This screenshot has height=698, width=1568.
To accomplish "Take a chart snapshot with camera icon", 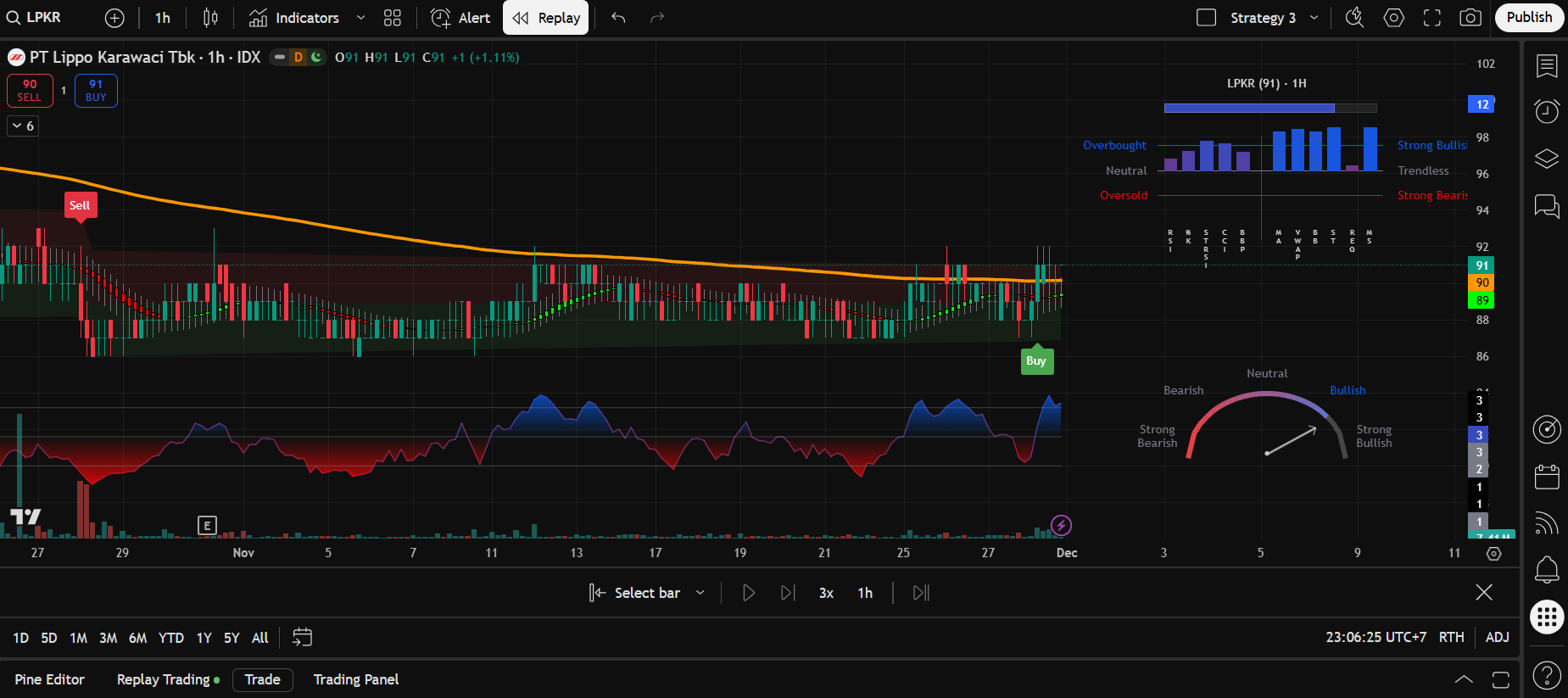I will pos(1470,18).
